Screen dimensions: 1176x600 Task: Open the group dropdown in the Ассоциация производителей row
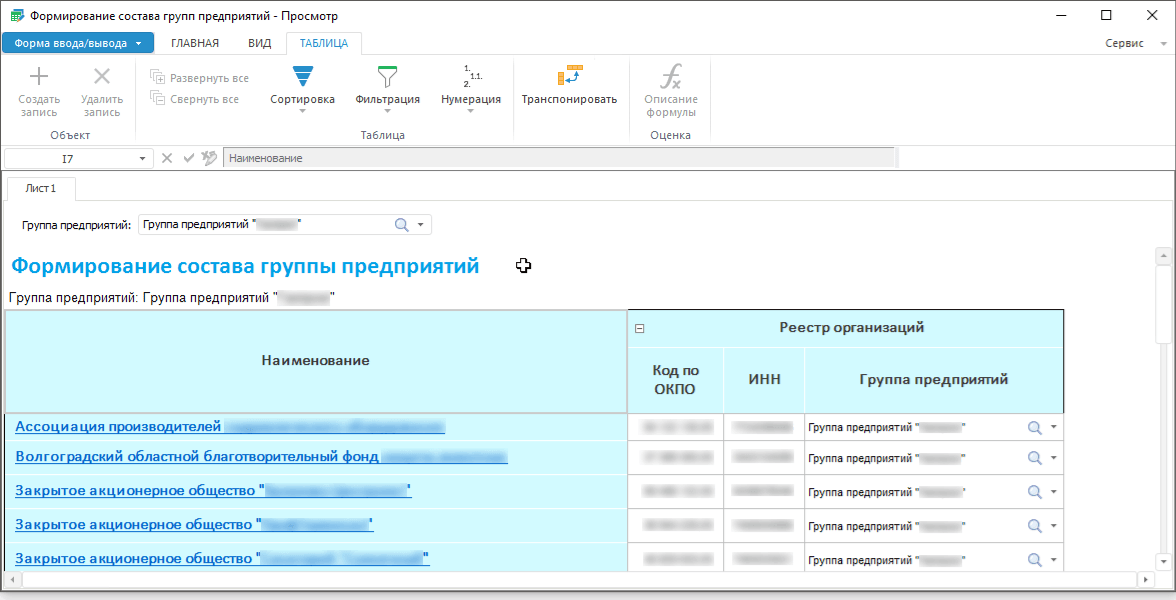[x=1054, y=428]
